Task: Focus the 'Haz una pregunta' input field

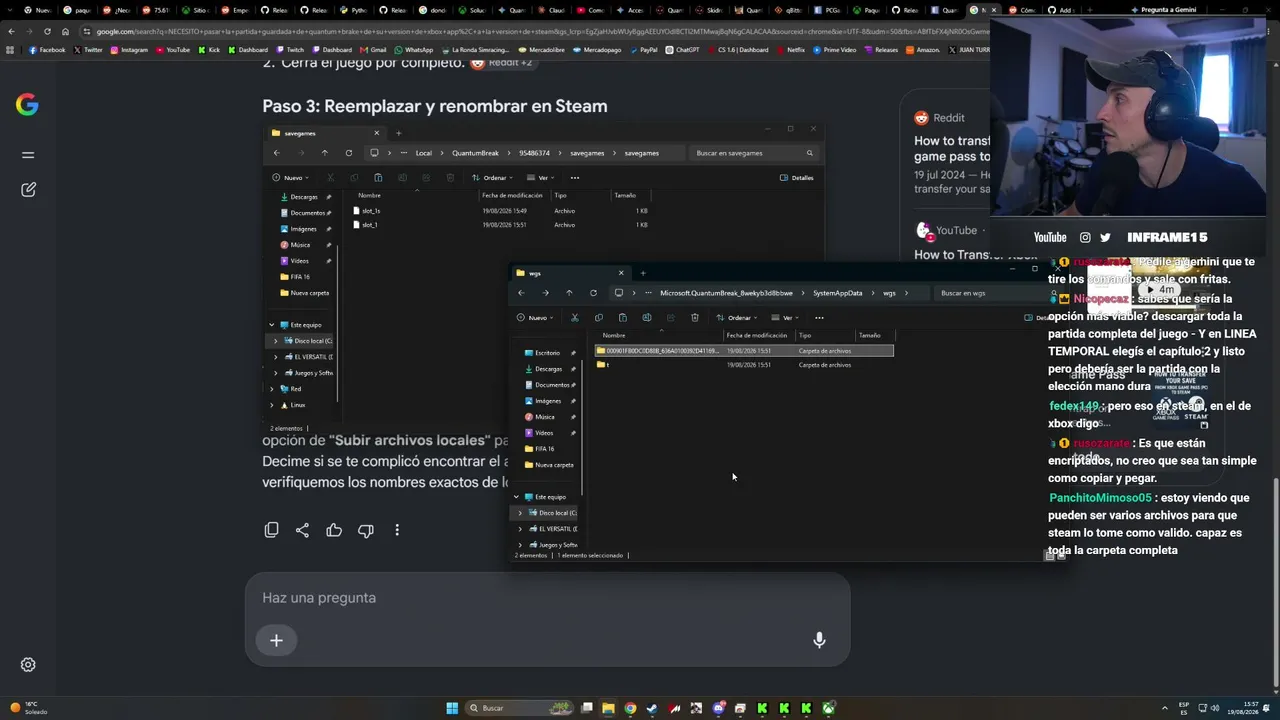Action: [547, 598]
